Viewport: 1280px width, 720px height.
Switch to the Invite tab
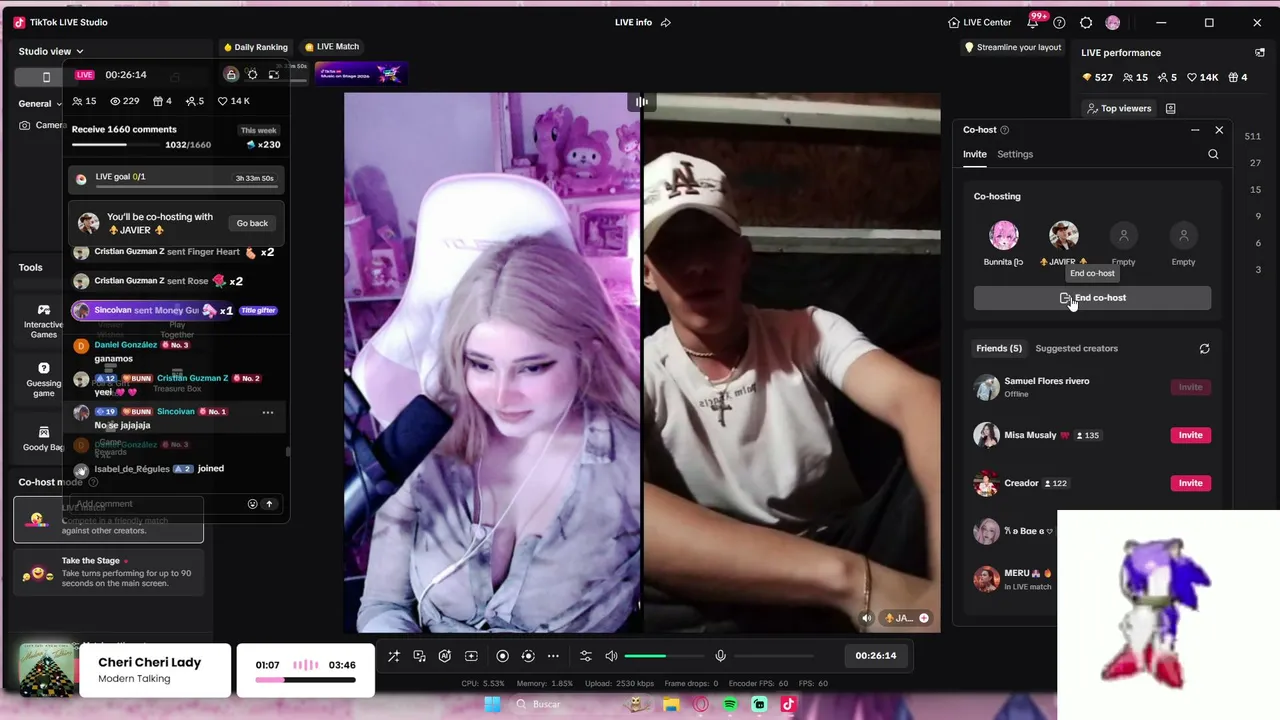[x=975, y=154]
